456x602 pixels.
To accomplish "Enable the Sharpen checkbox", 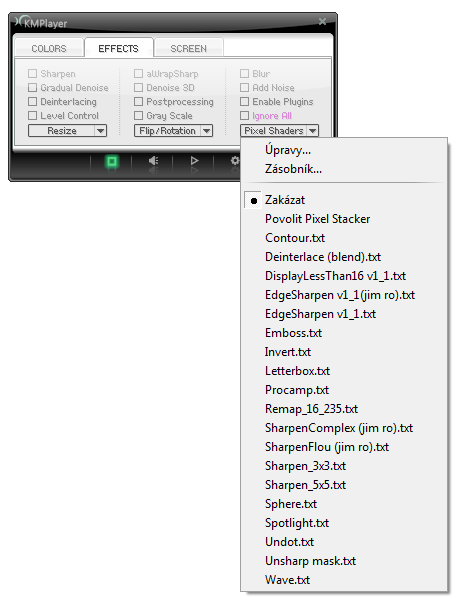I will click(x=33, y=73).
